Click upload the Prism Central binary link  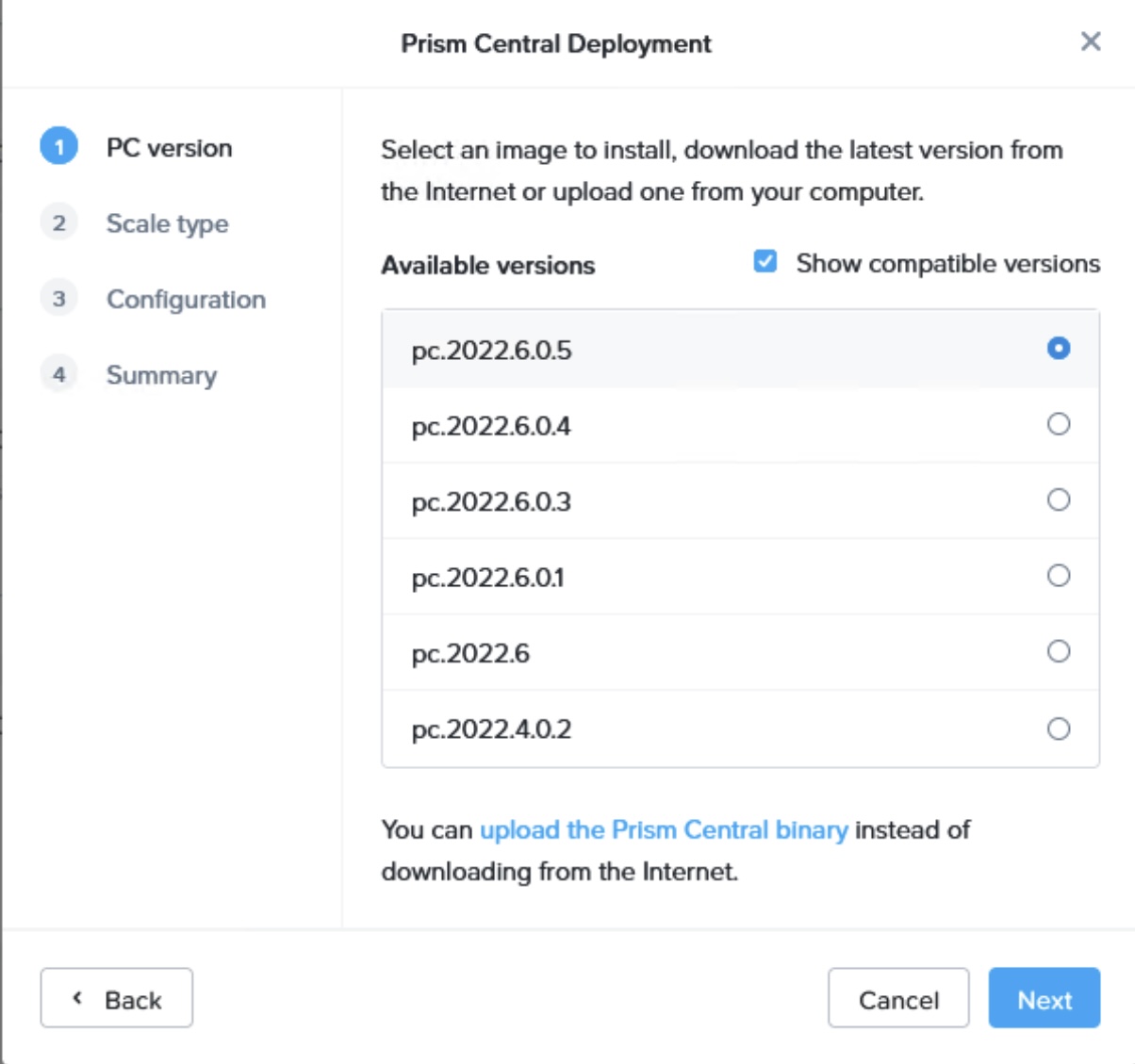coord(664,829)
